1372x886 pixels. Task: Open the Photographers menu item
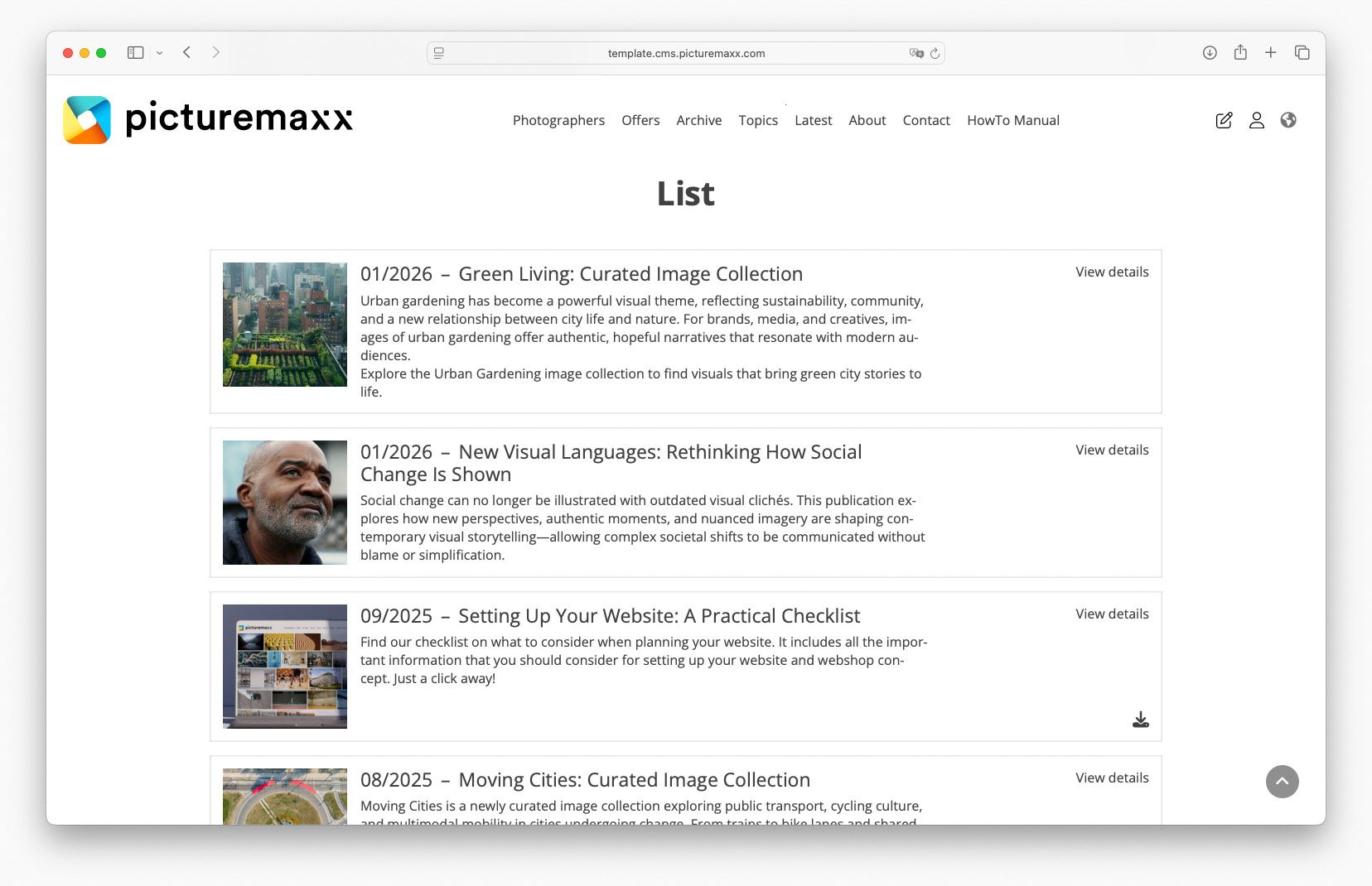(558, 120)
